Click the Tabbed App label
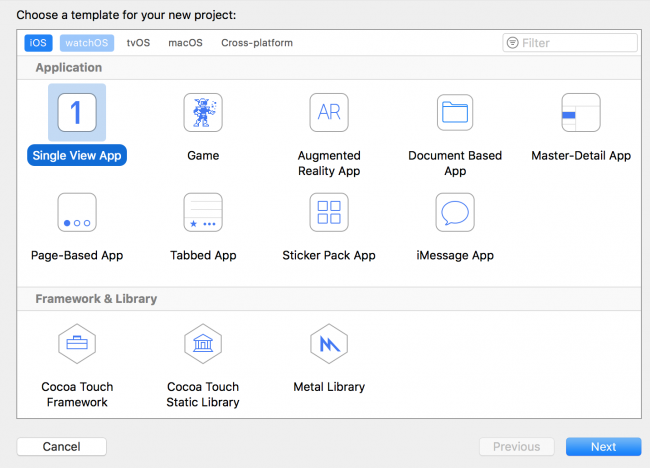Image resolution: width=650 pixels, height=468 pixels. (x=203, y=255)
